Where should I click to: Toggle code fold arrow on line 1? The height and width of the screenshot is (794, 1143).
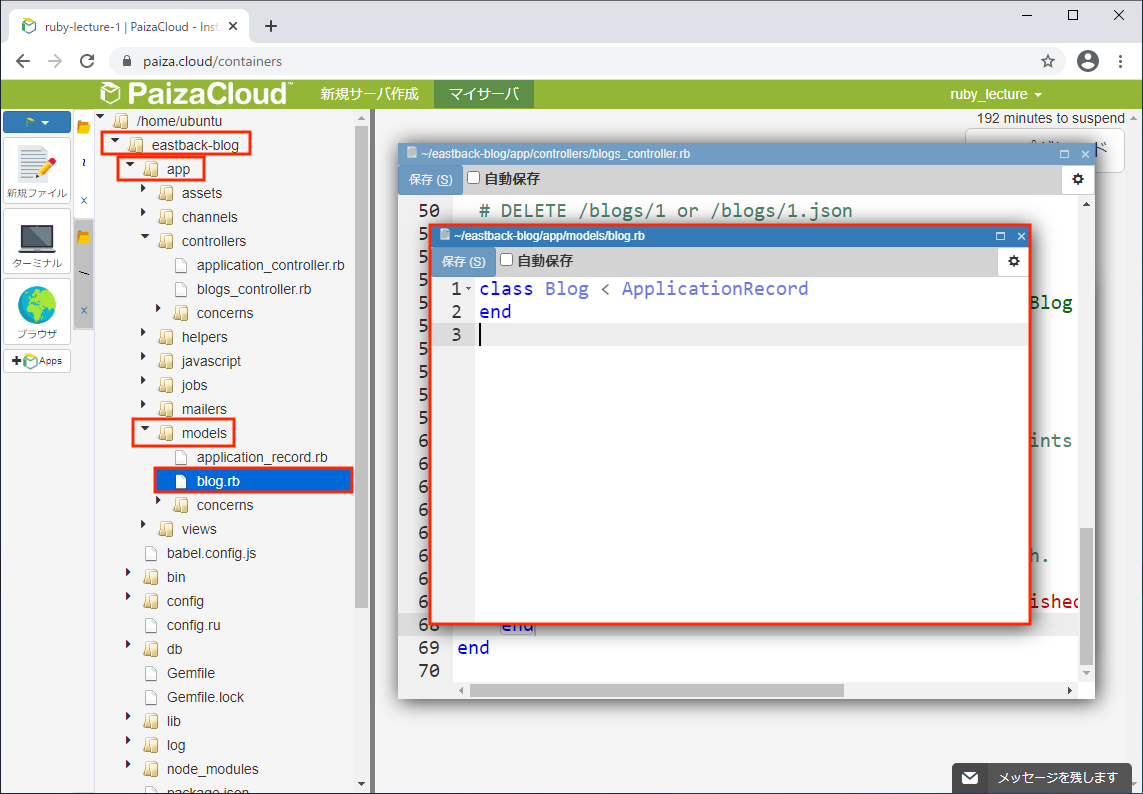[x=468, y=289]
